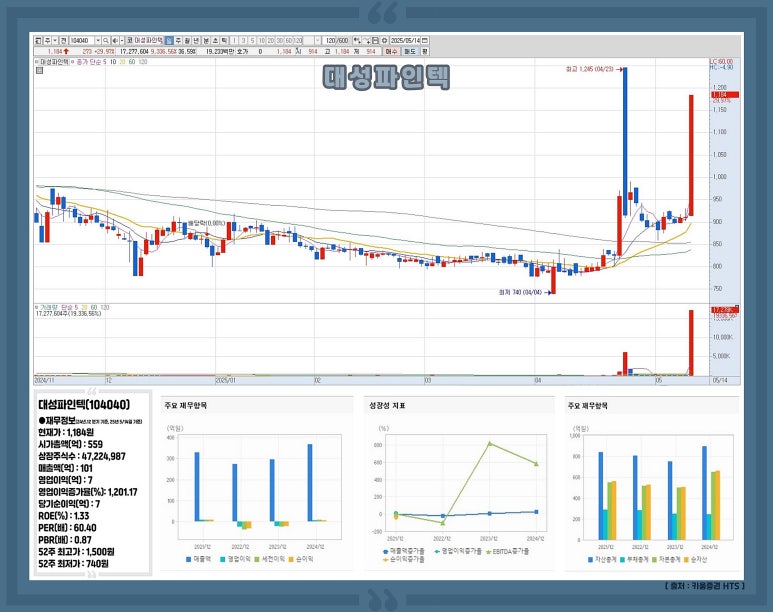Switch to 주 weekly chart period

(x=179, y=40)
